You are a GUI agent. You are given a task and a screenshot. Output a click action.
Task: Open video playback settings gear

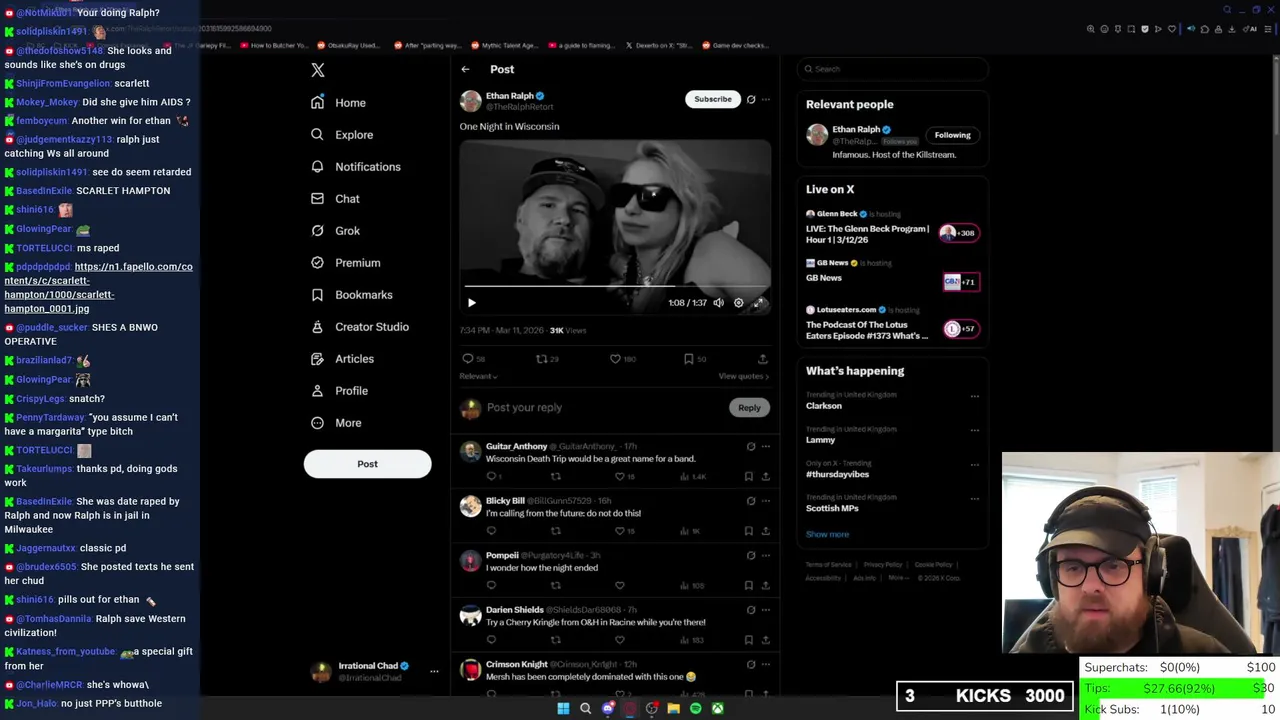[738, 303]
